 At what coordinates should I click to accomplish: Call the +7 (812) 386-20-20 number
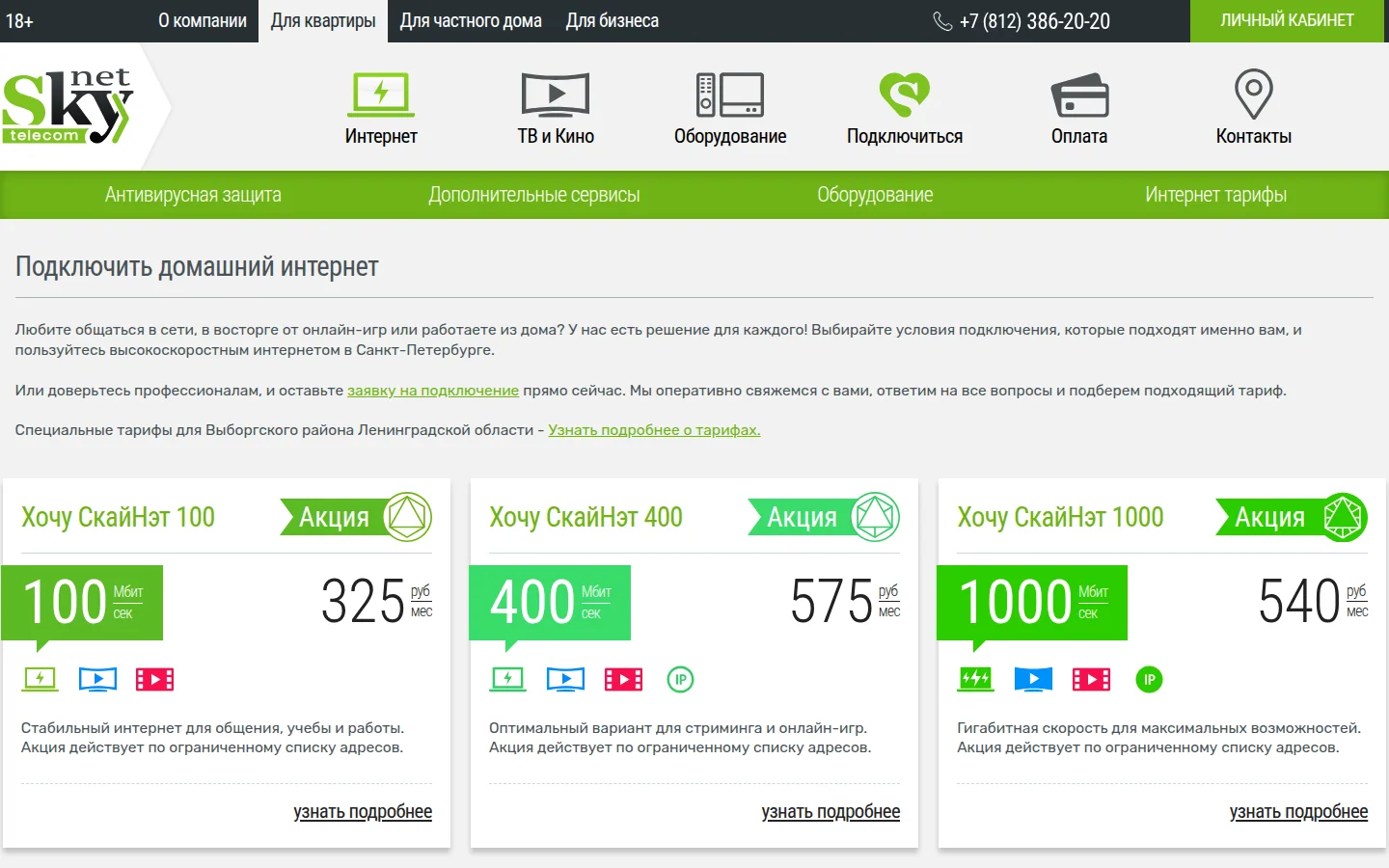pyautogui.click(x=1034, y=21)
